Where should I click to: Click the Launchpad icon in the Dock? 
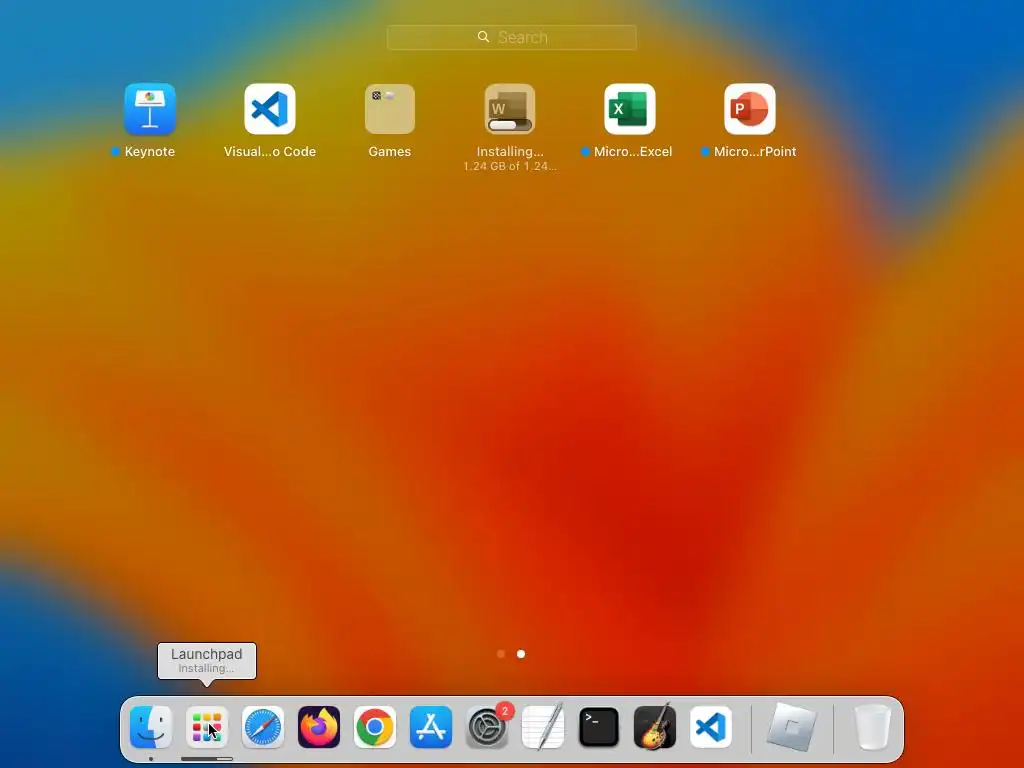pyautogui.click(x=207, y=727)
